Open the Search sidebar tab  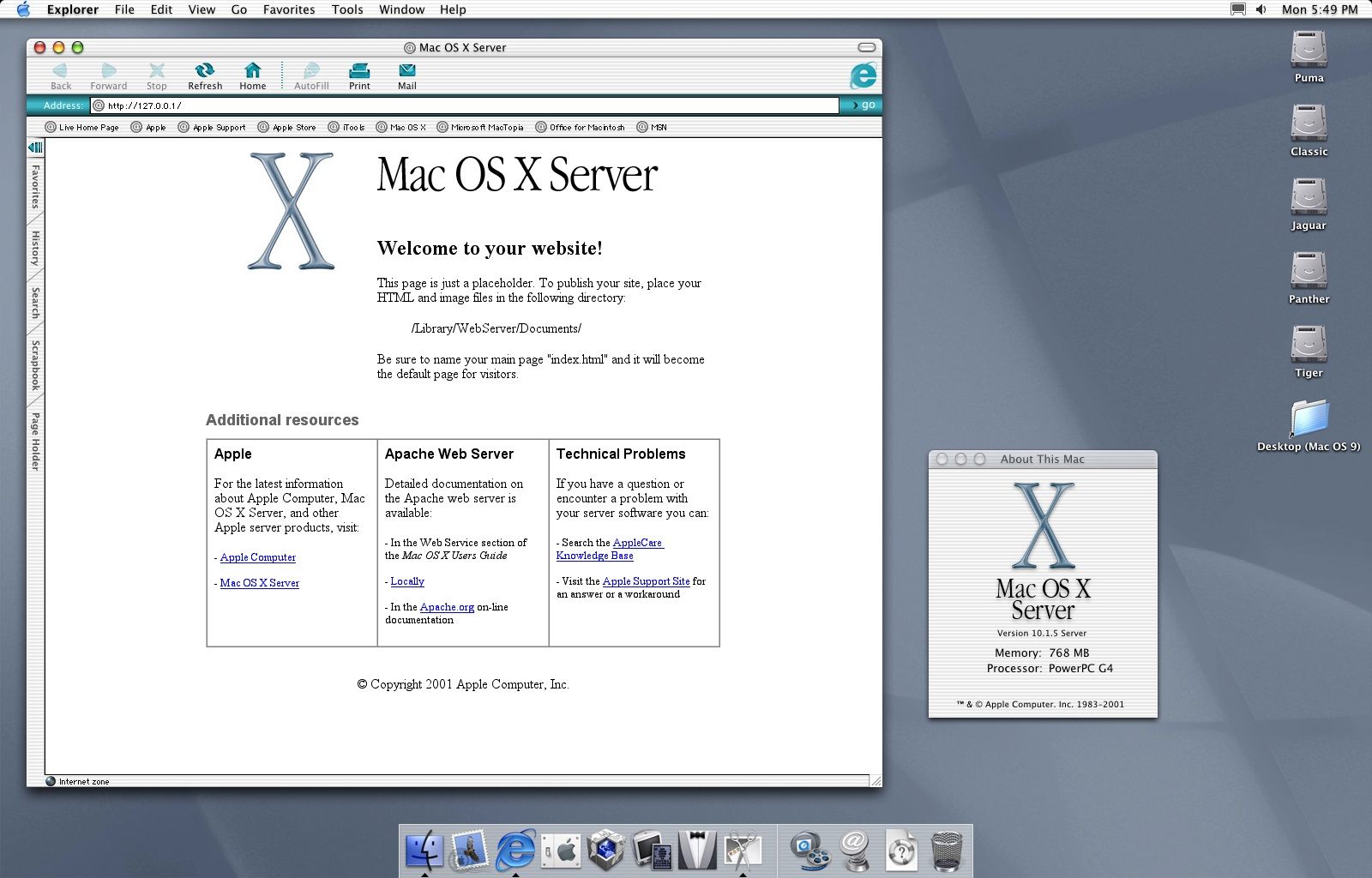(35, 303)
